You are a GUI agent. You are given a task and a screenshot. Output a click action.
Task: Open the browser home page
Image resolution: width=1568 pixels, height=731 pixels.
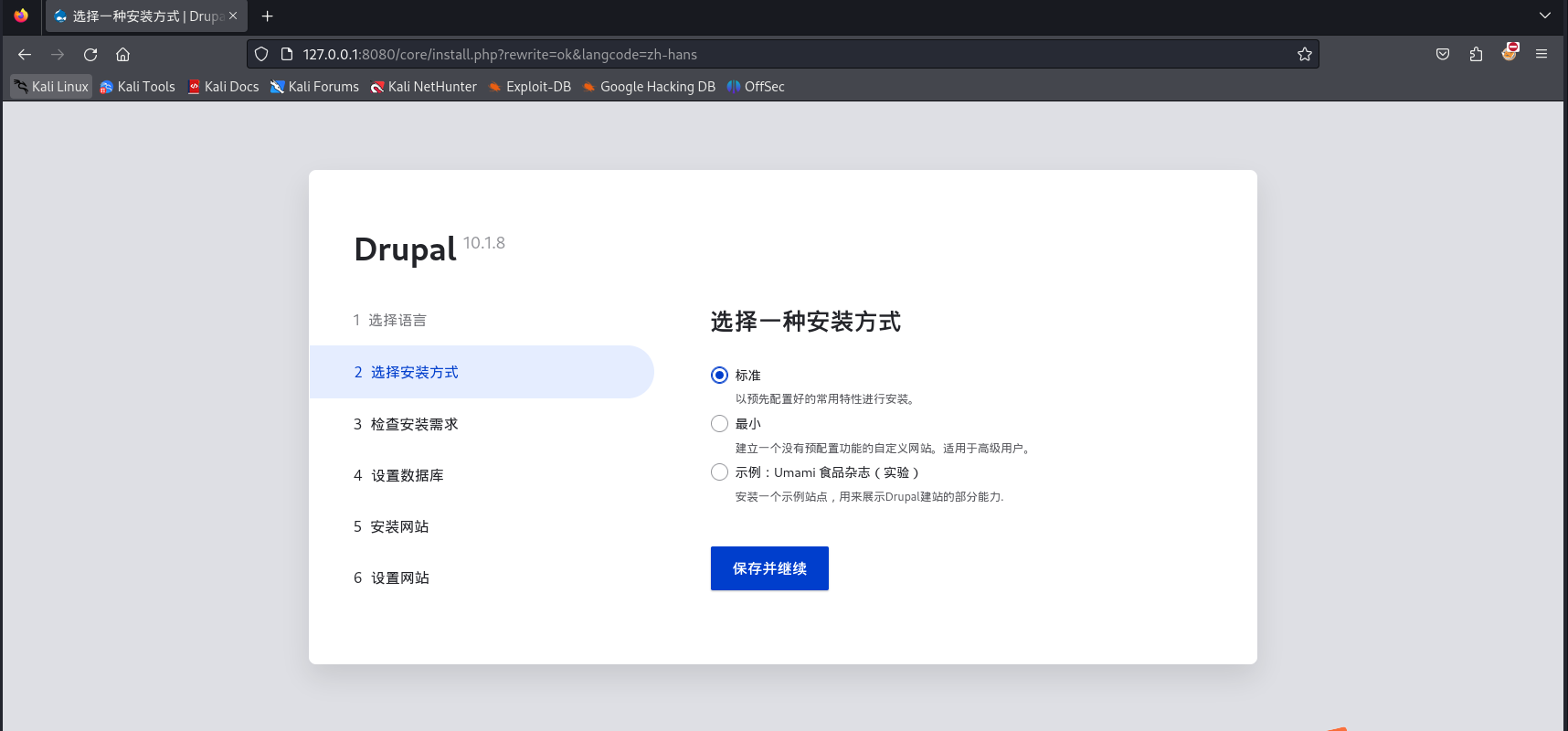[123, 55]
